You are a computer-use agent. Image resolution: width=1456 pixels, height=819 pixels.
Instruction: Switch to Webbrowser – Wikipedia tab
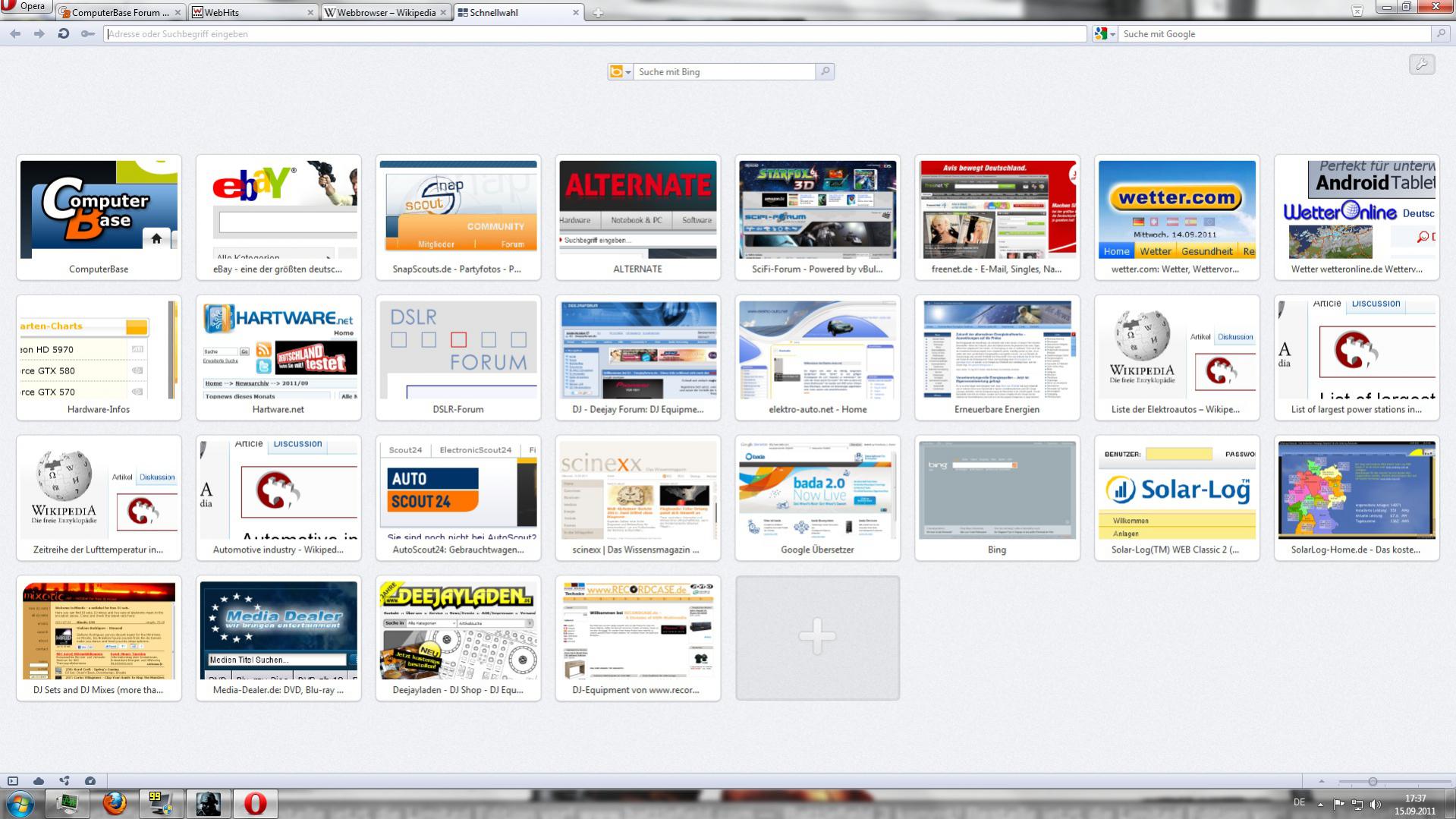tap(385, 12)
